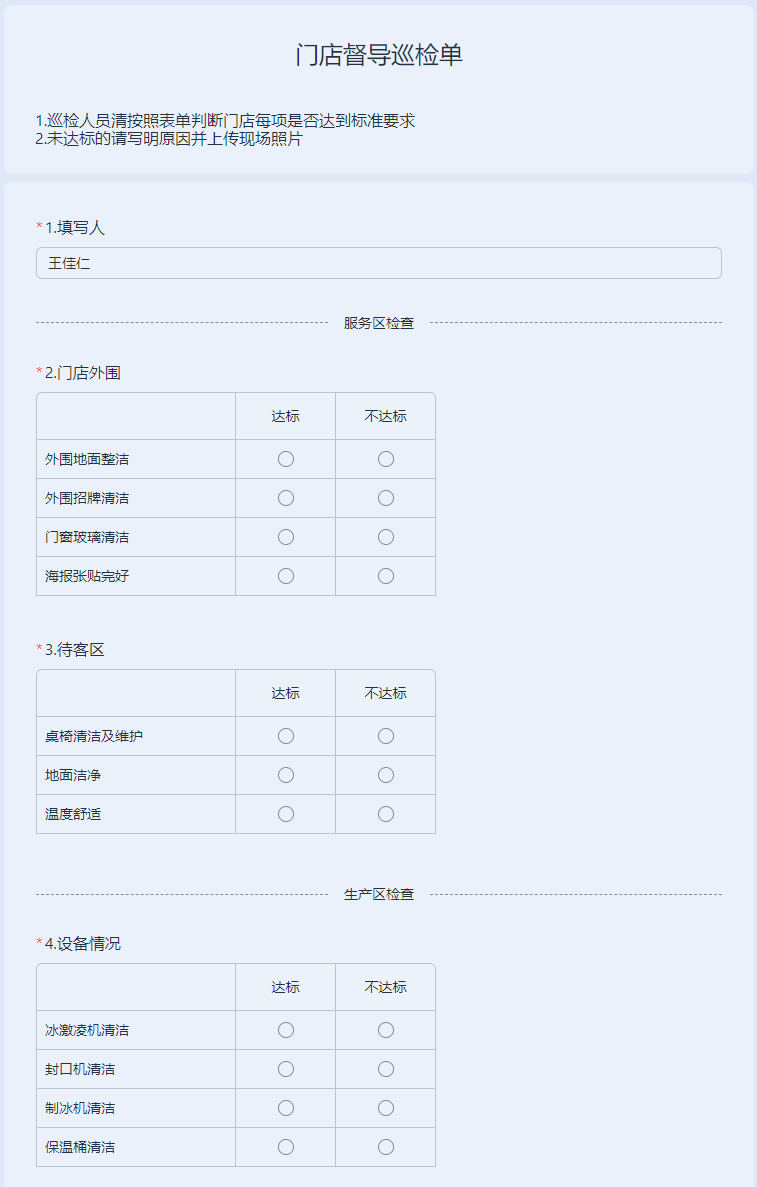757x1187 pixels.
Task: Mark 桌椅清洁及维护 as 达标
Action: pos(285,736)
